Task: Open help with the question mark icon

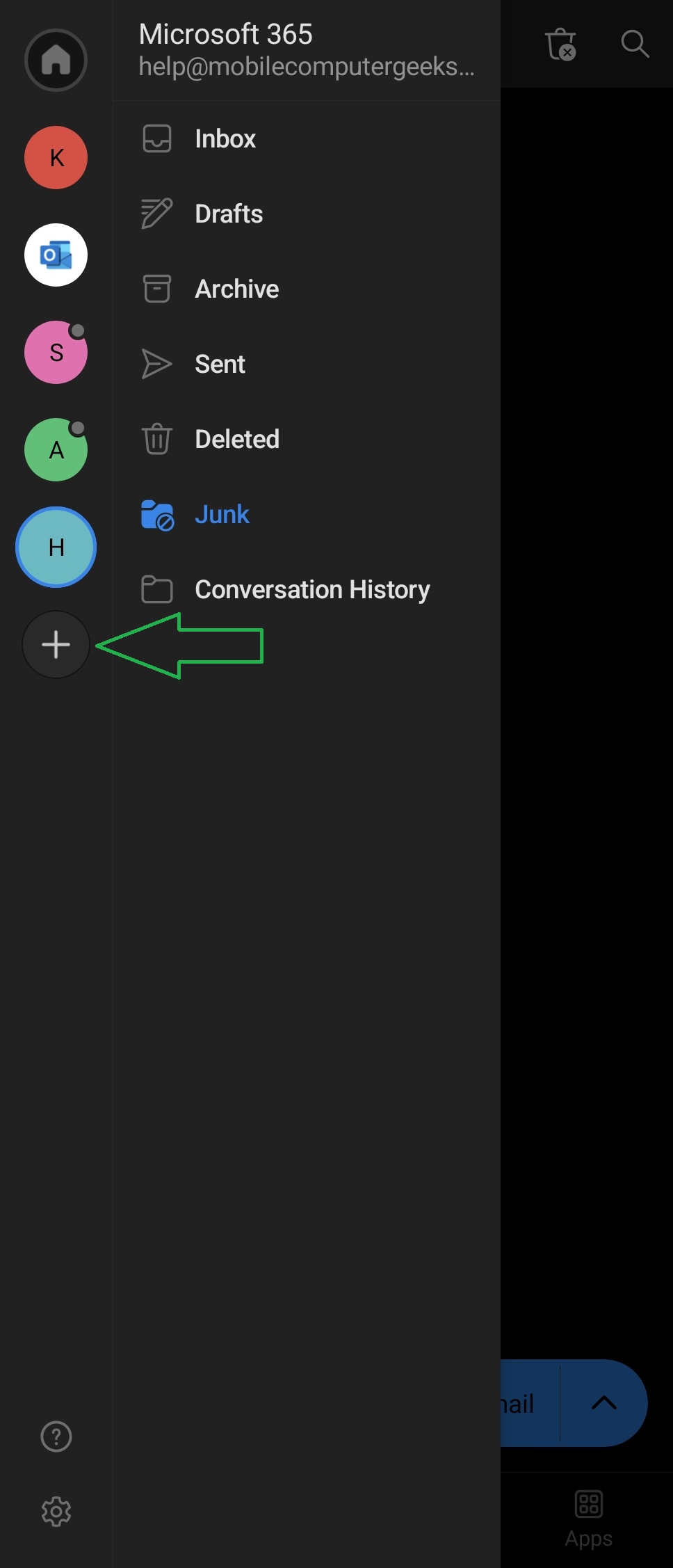Action: (56, 1437)
